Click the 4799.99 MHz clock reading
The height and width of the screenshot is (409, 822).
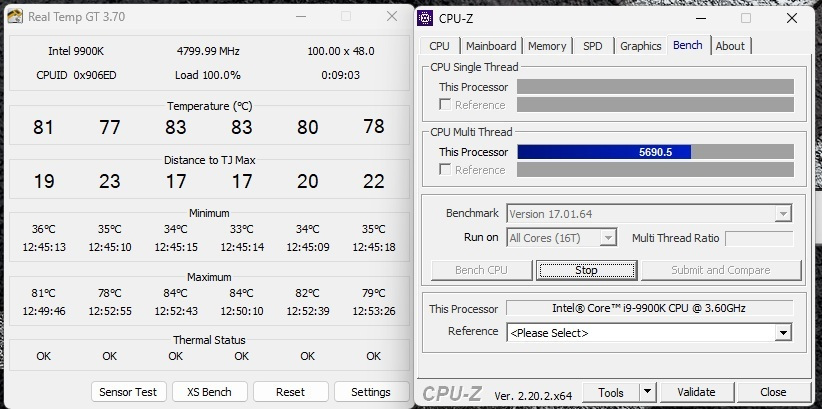208,51
